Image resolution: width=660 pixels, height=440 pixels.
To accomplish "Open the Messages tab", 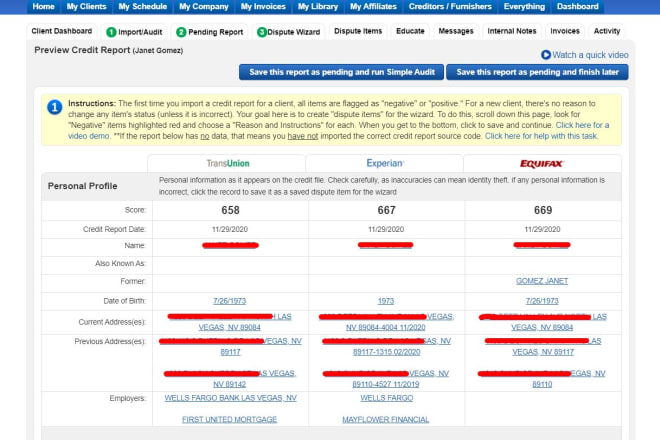I will pos(456,31).
